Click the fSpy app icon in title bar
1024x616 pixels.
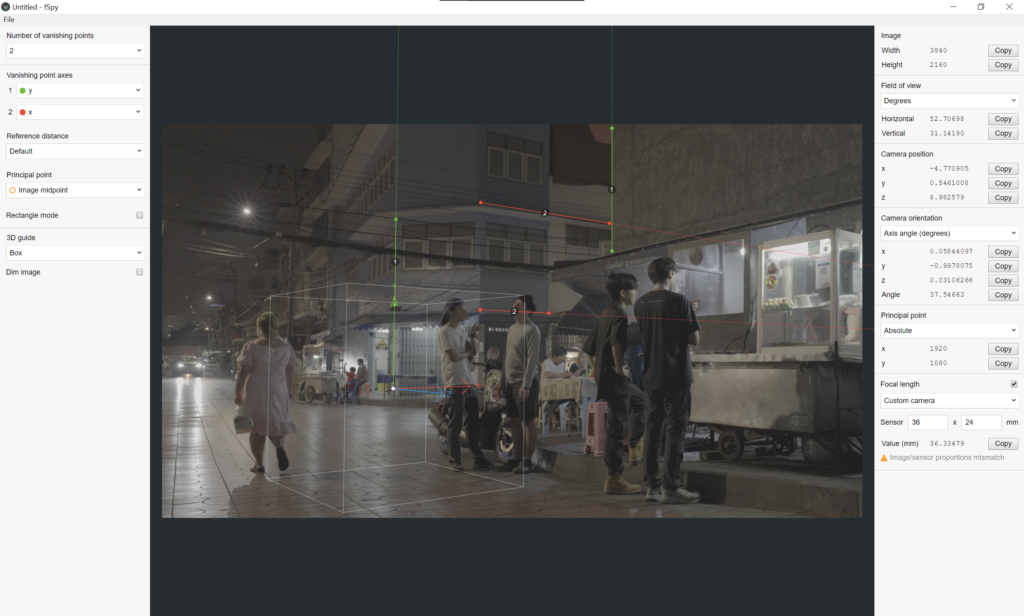click(6, 7)
